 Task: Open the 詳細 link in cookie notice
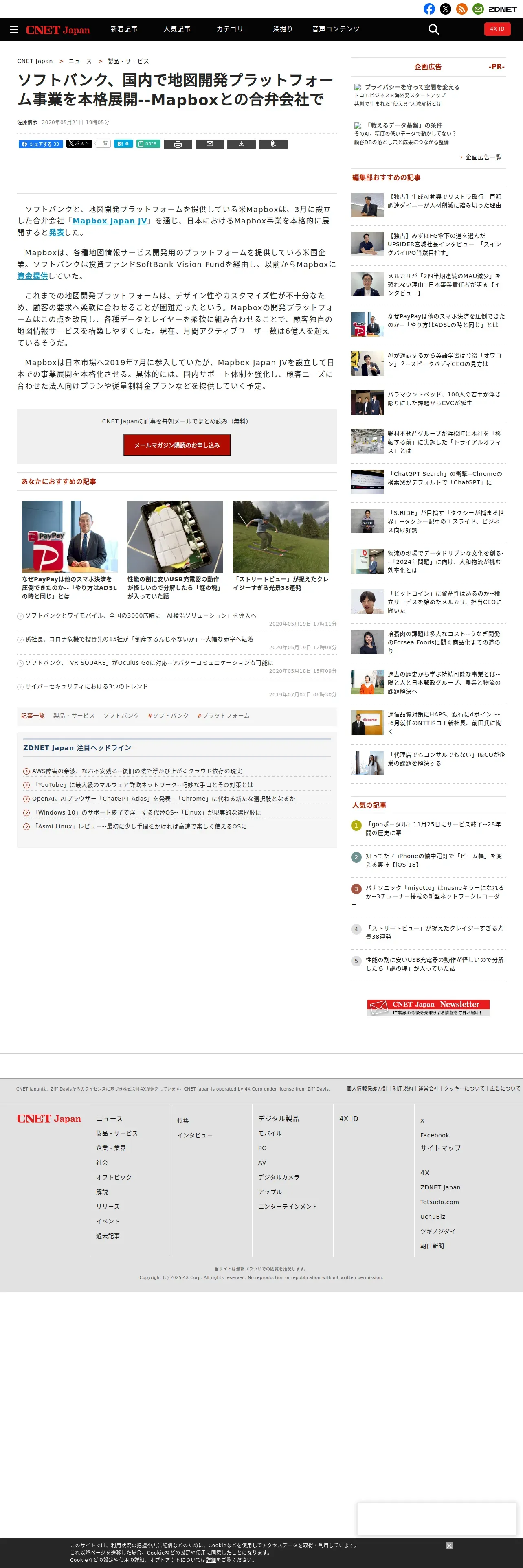[x=211, y=1560]
